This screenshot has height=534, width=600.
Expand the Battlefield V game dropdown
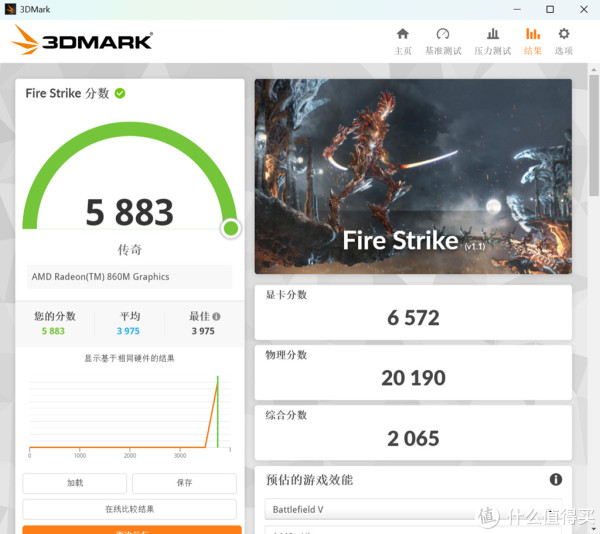(x=413, y=510)
